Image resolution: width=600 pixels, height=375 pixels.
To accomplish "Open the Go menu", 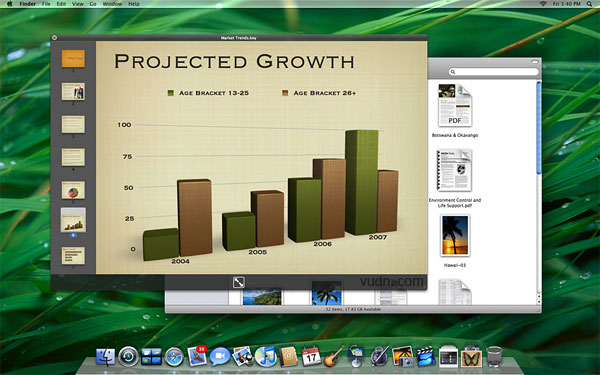I will [93, 4].
